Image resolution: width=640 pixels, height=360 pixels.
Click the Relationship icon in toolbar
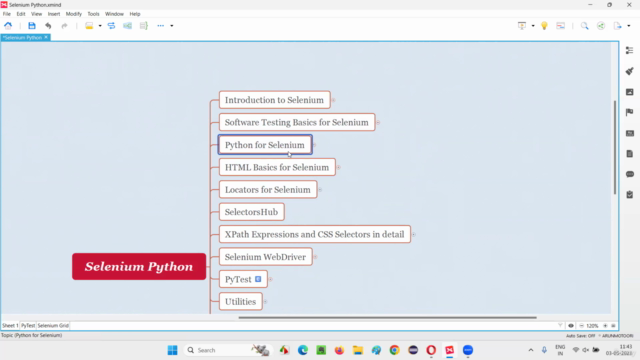(x=111, y=26)
